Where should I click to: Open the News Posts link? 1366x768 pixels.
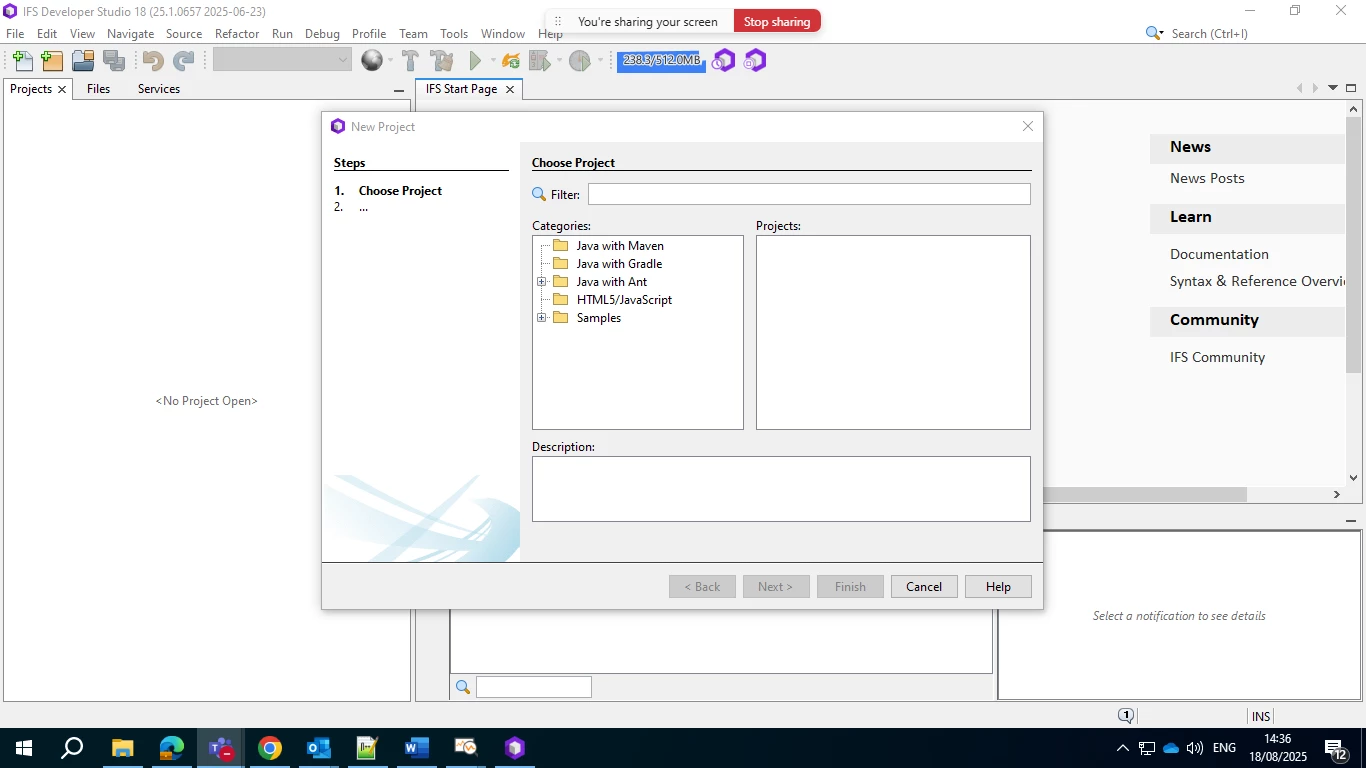(x=1207, y=178)
